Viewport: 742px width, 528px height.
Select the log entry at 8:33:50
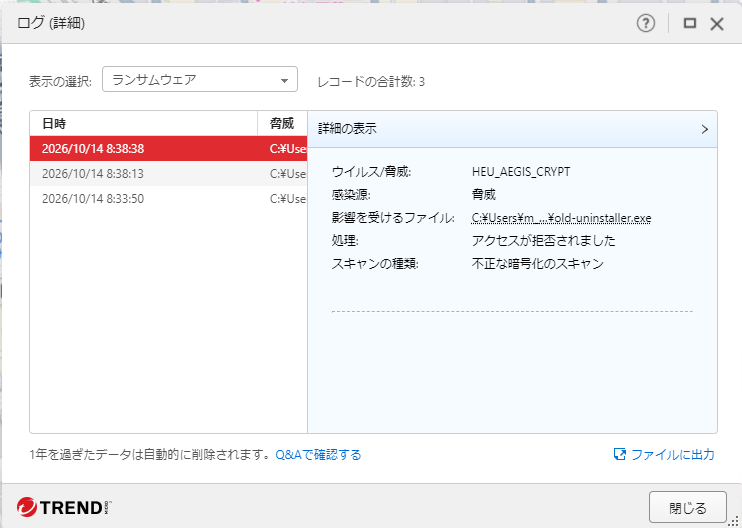pos(168,199)
